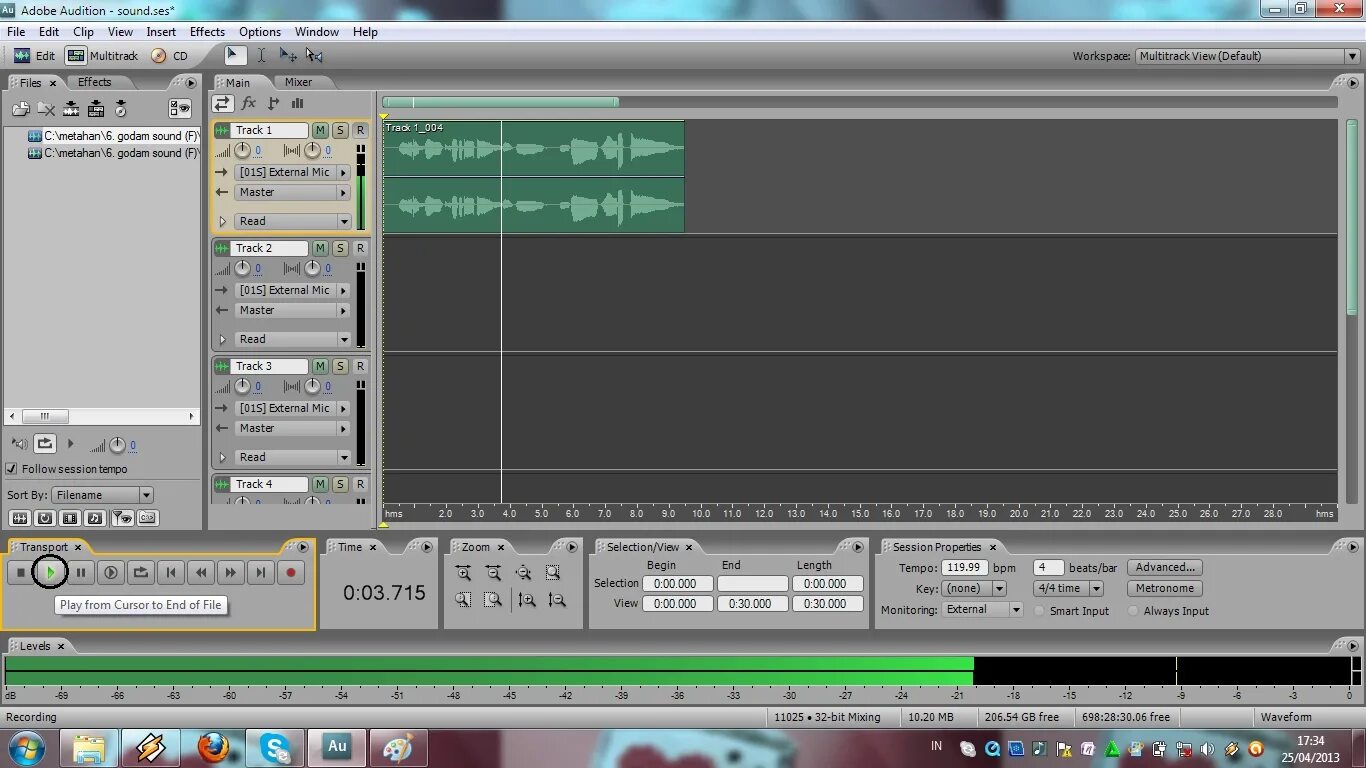Show the EQ track controls
The width and height of the screenshot is (1366, 768).
pyautogui.click(x=297, y=103)
